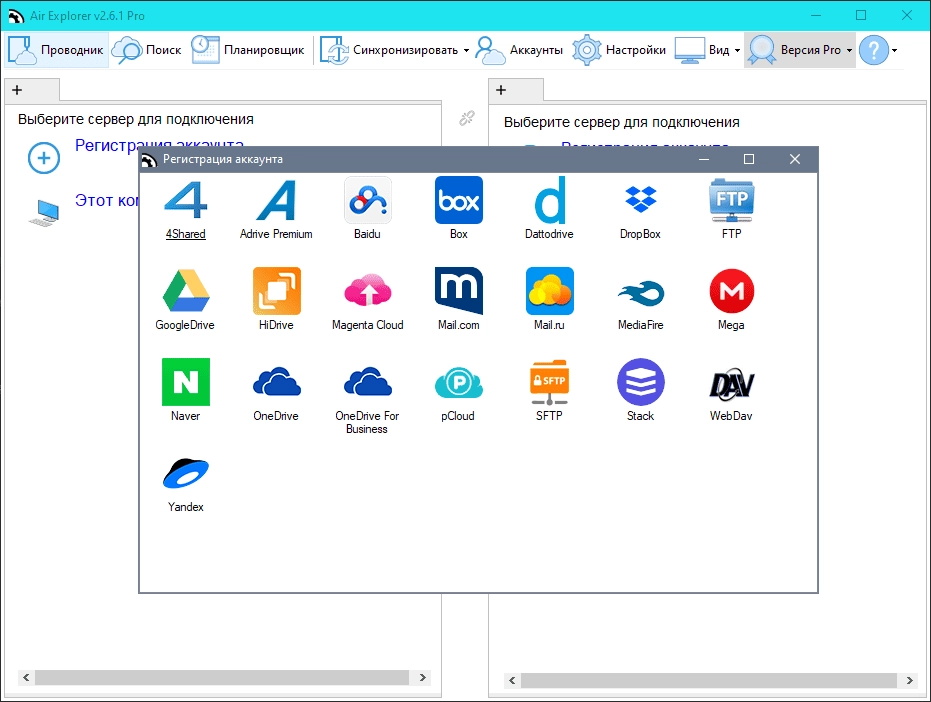Select the 4Shared service icon
This screenshot has height=702, width=931.
click(185, 201)
